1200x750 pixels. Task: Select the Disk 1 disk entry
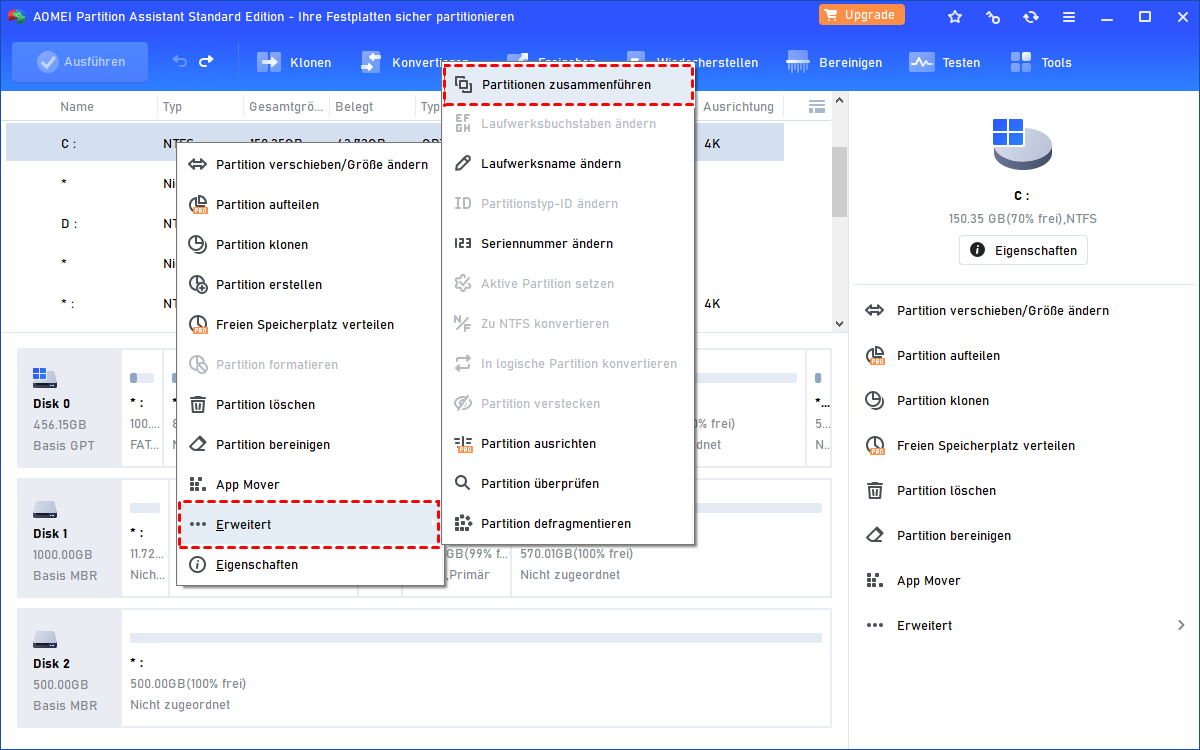click(x=70, y=537)
